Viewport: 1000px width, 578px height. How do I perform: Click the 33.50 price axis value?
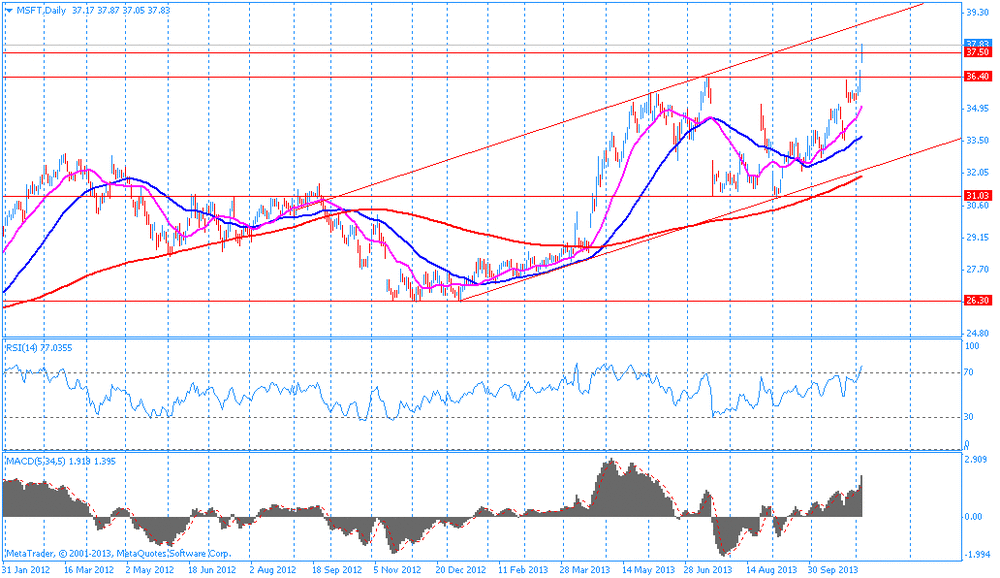coord(978,140)
